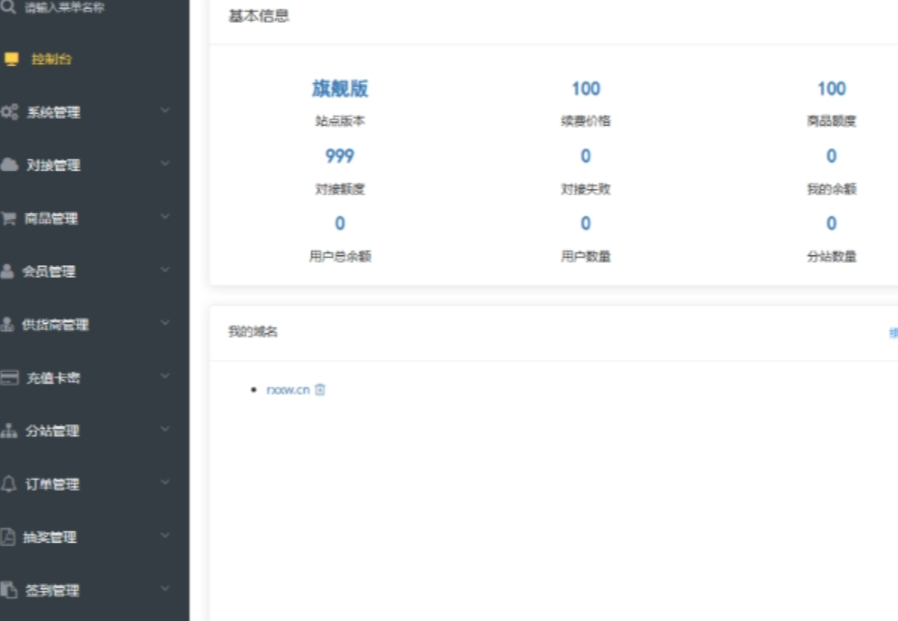Click the 基本信息 card heading
Screen dimensions: 898x621
259,16
